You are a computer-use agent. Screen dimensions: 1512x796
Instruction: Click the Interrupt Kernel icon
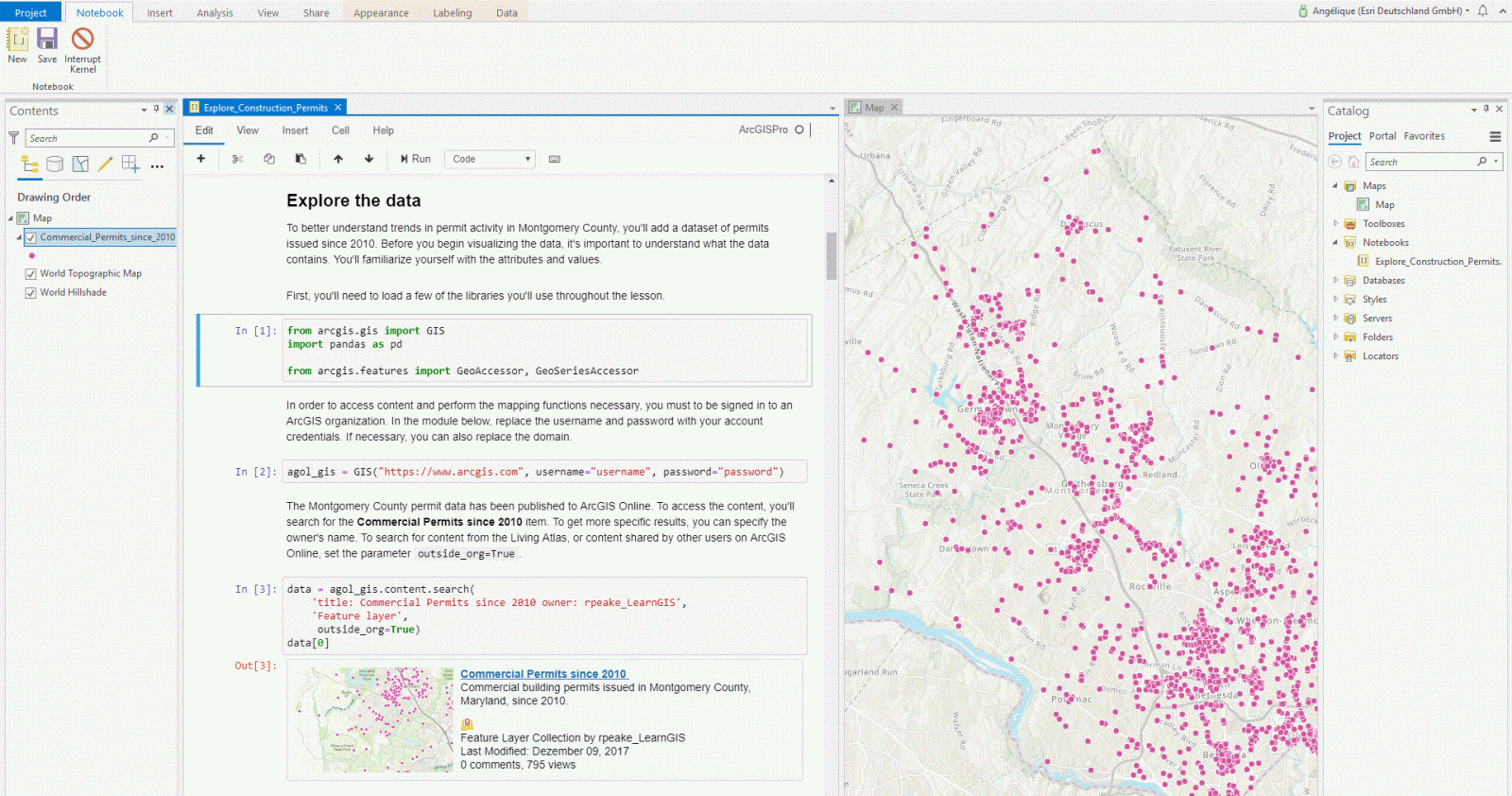click(83, 39)
